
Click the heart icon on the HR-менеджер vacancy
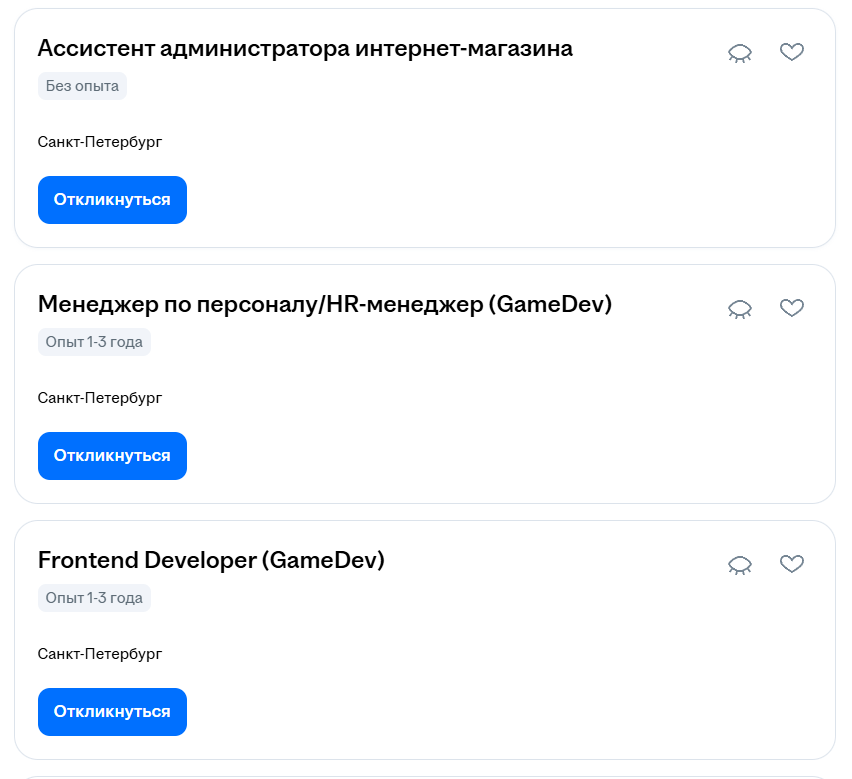pyautogui.click(x=792, y=308)
